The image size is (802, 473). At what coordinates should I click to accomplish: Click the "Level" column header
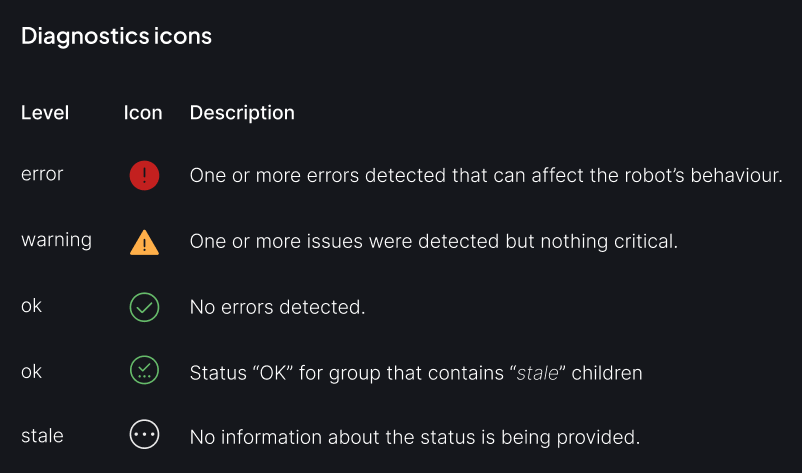click(x=45, y=112)
